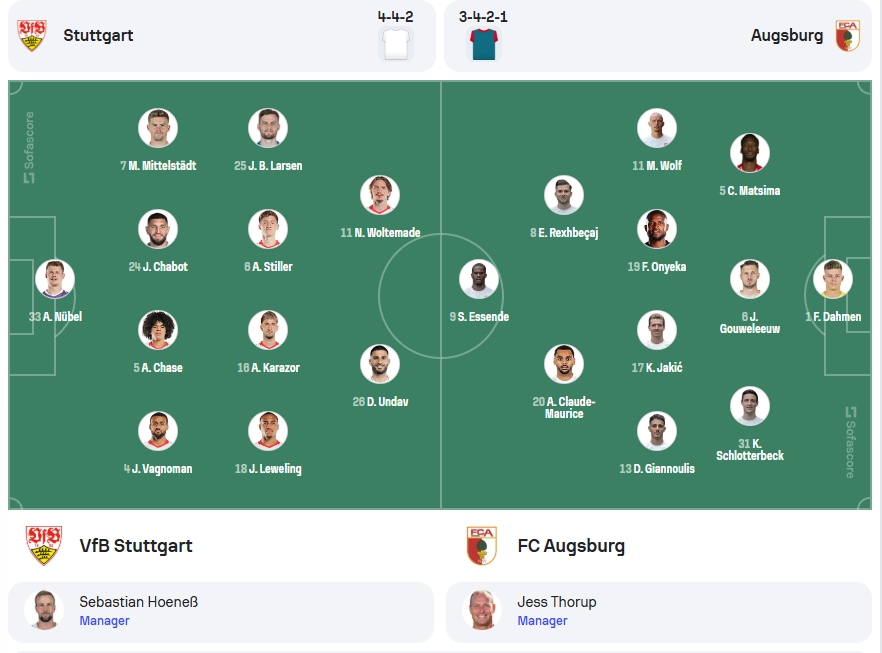Click A. Stiller's player avatar

(268, 229)
